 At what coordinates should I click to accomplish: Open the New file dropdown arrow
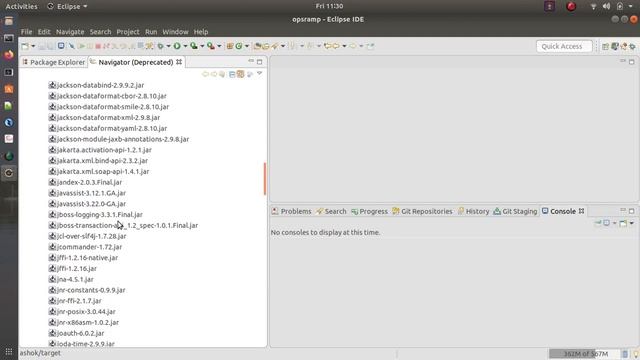coord(33,46)
